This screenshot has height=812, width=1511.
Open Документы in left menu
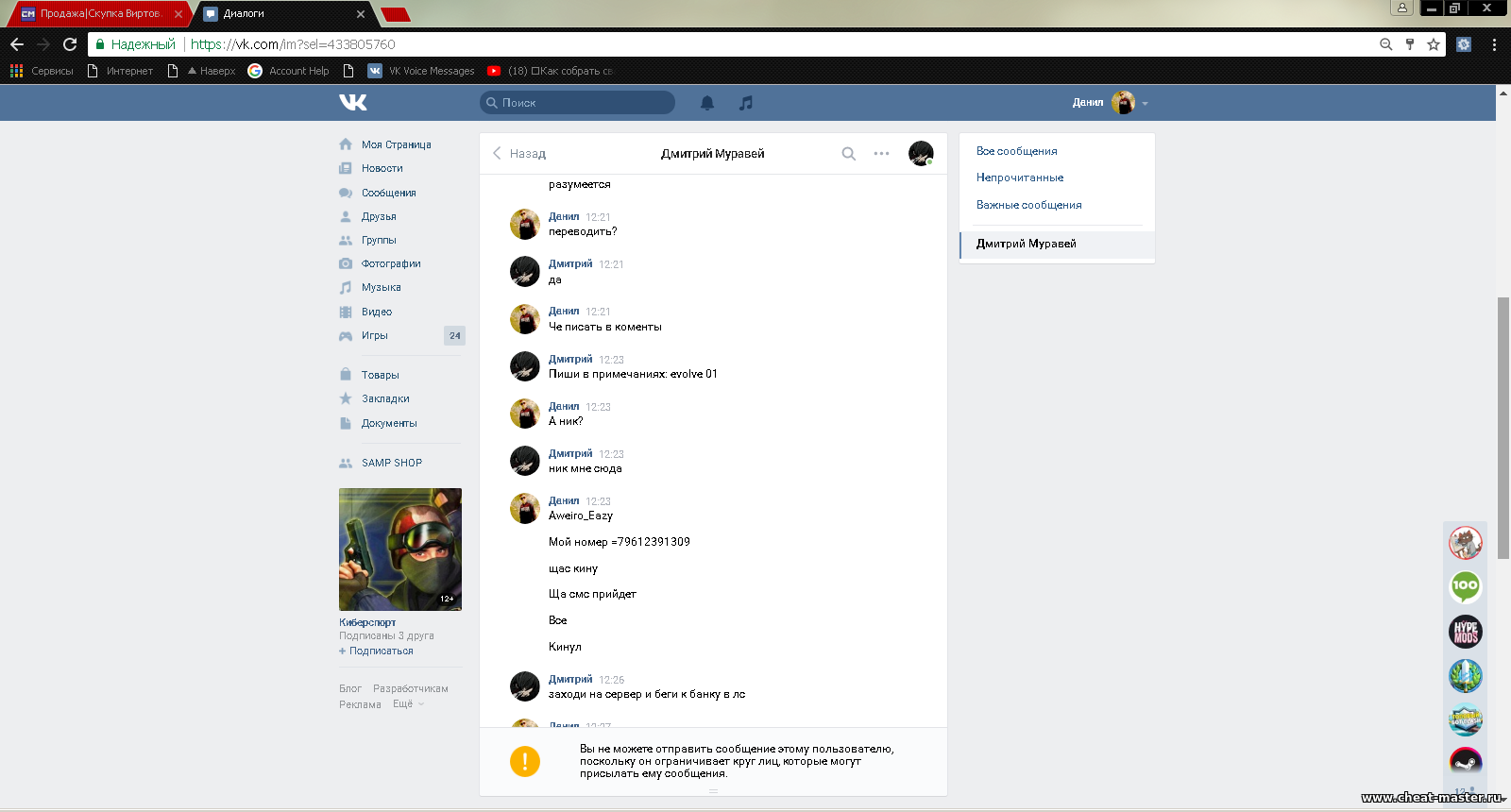(x=389, y=423)
